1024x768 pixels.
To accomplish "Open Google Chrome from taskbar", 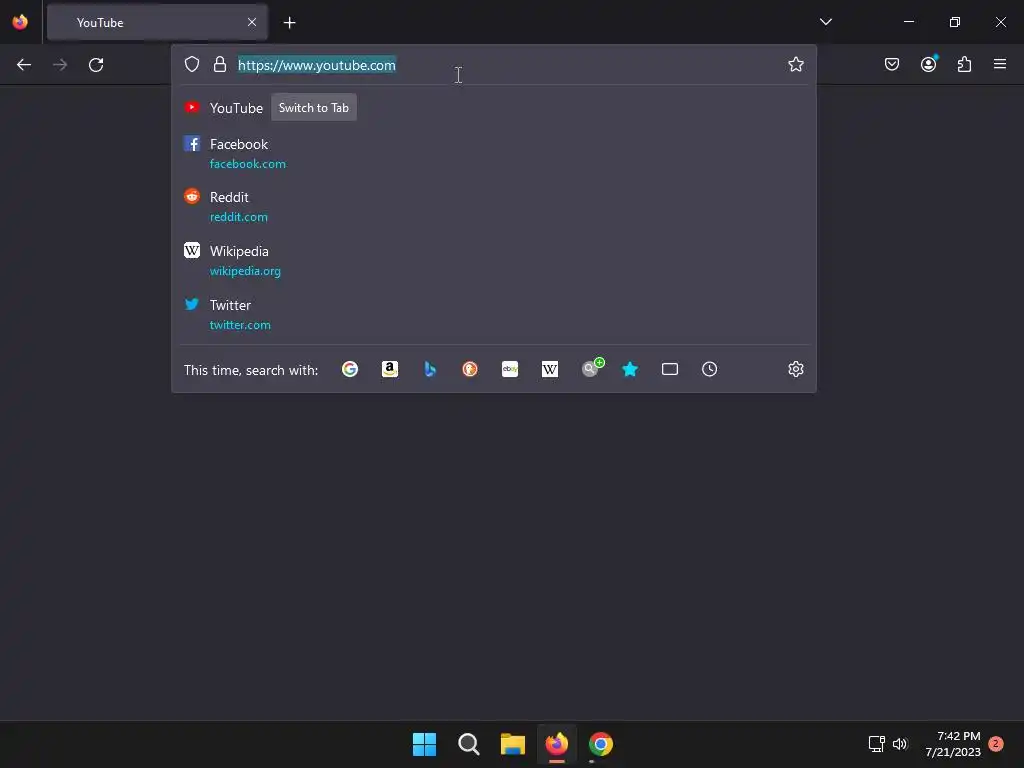I will pos(601,744).
